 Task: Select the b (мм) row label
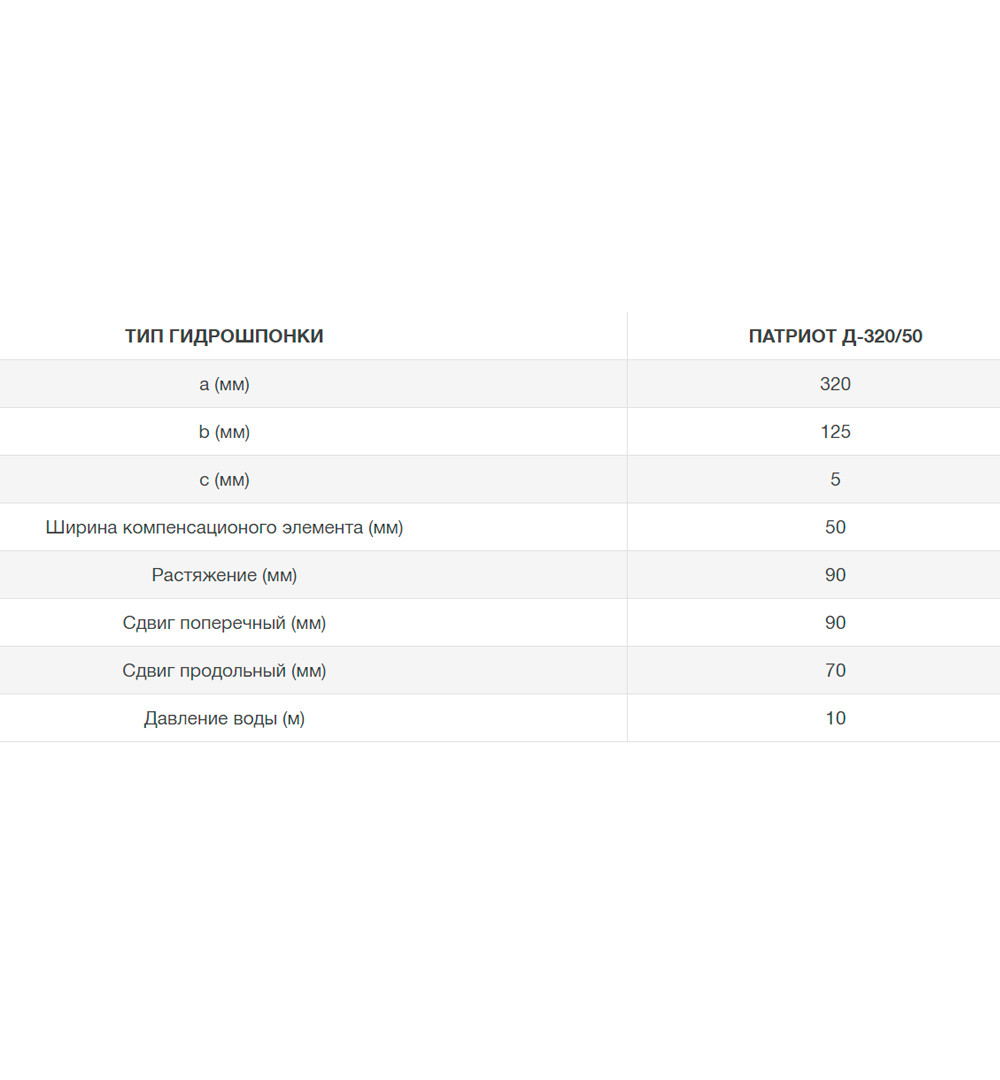pos(225,432)
